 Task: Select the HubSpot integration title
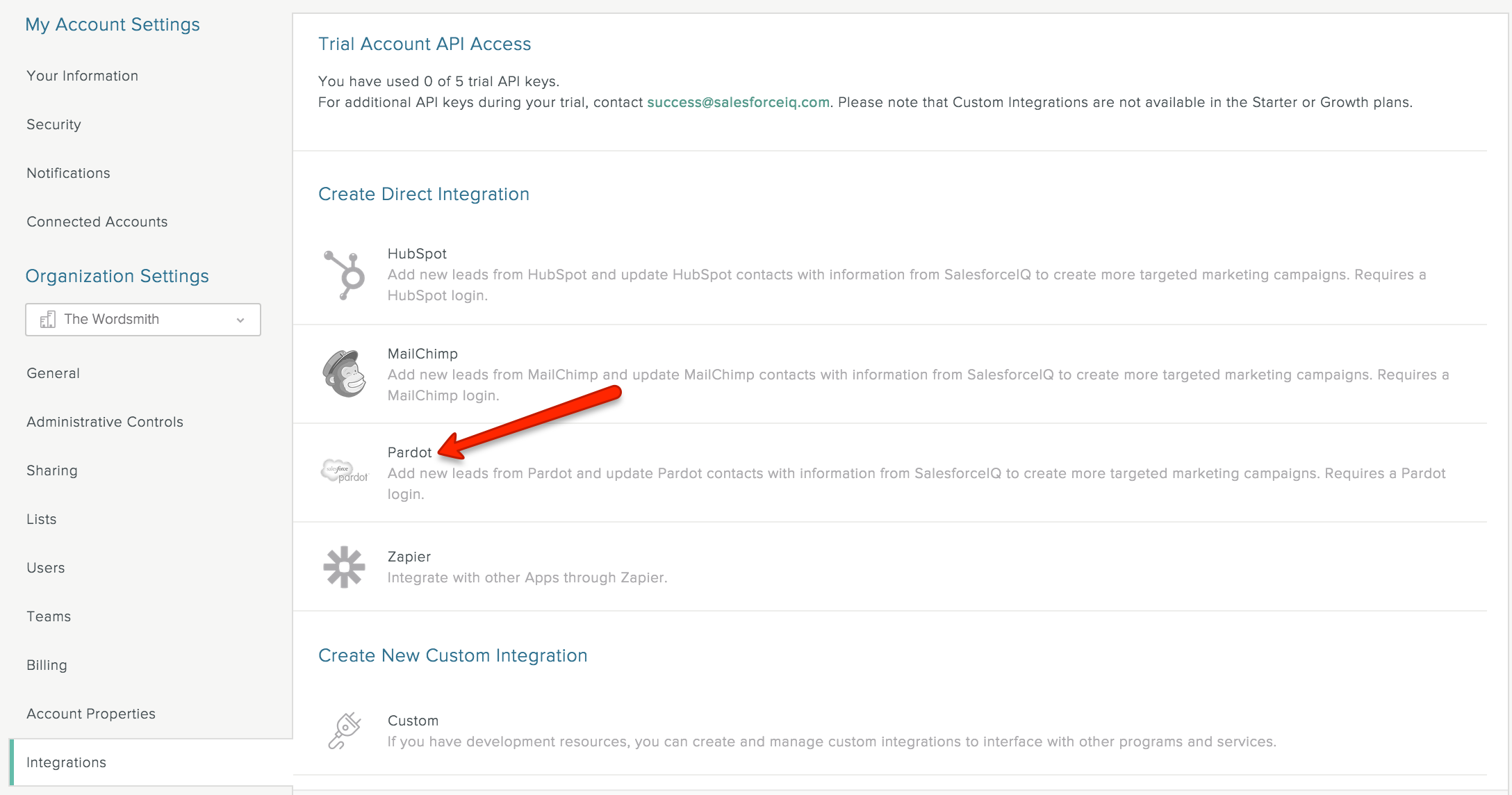tap(417, 254)
